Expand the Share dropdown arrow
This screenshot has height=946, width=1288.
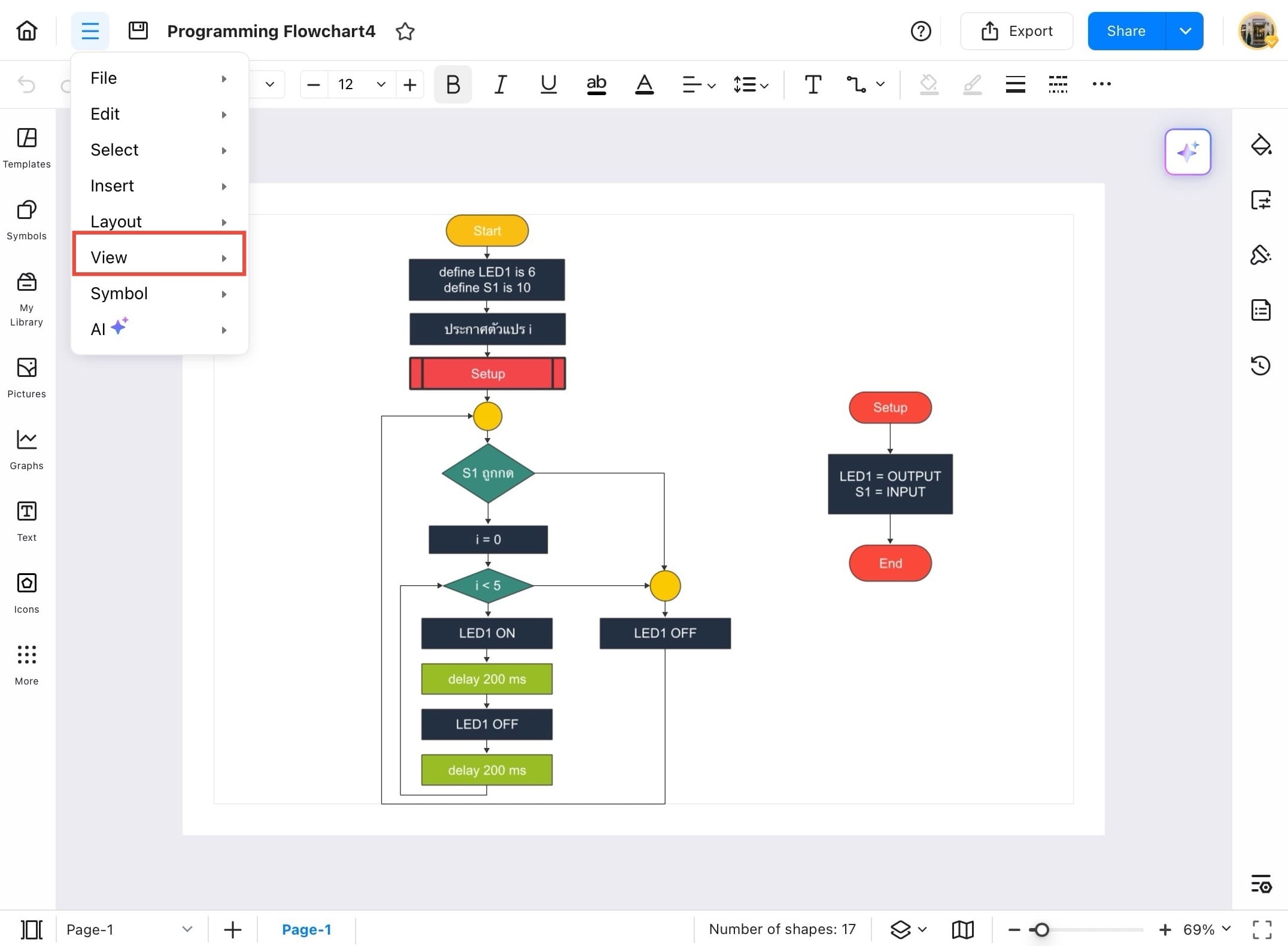1184,31
